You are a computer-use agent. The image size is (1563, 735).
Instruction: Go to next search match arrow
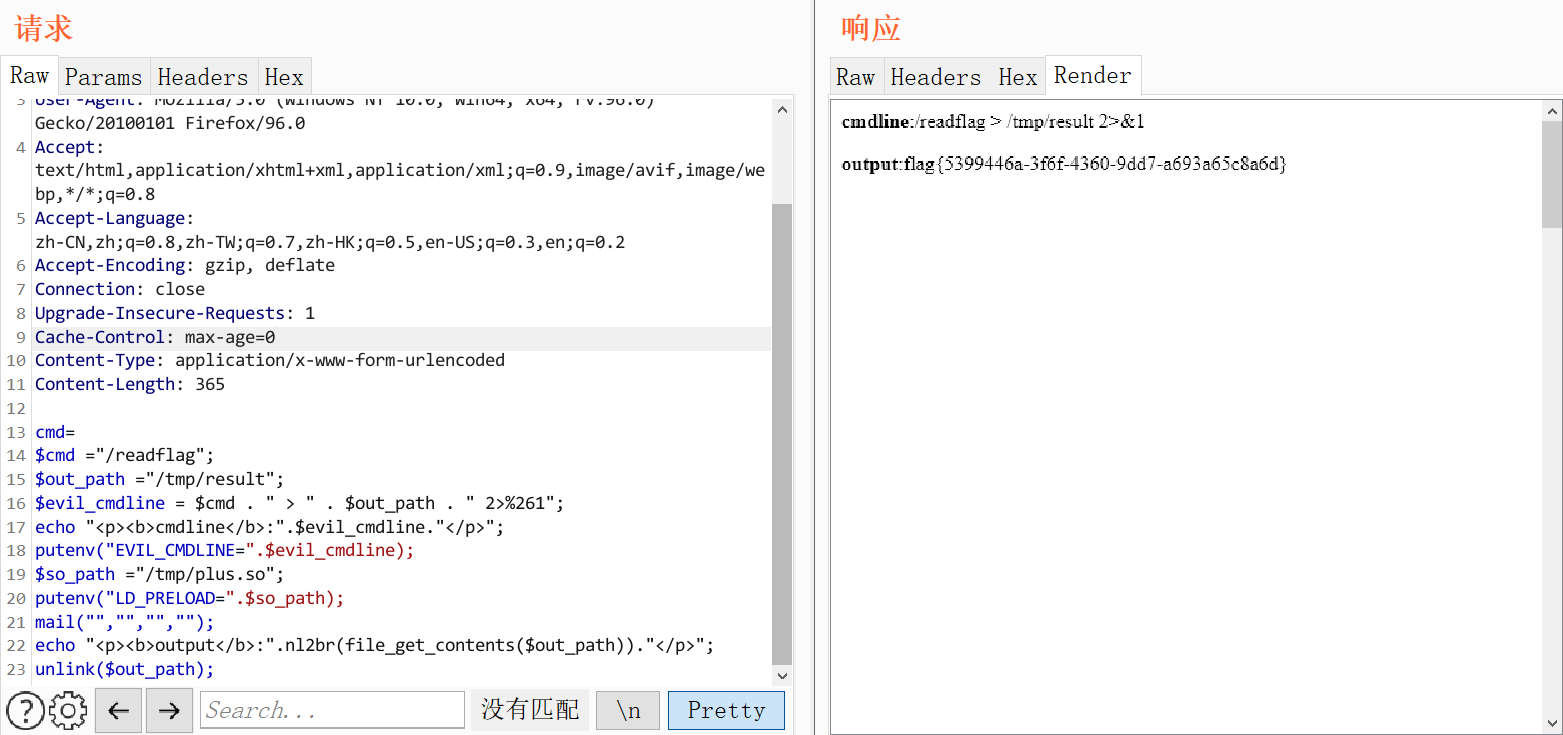[x=169, y=711]
